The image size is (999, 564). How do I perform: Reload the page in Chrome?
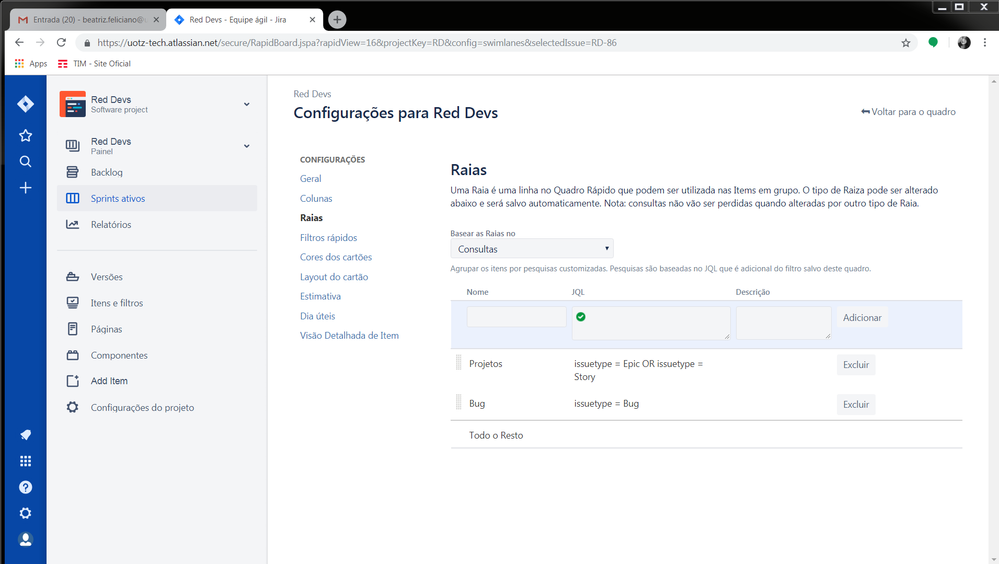click(61, 43)
